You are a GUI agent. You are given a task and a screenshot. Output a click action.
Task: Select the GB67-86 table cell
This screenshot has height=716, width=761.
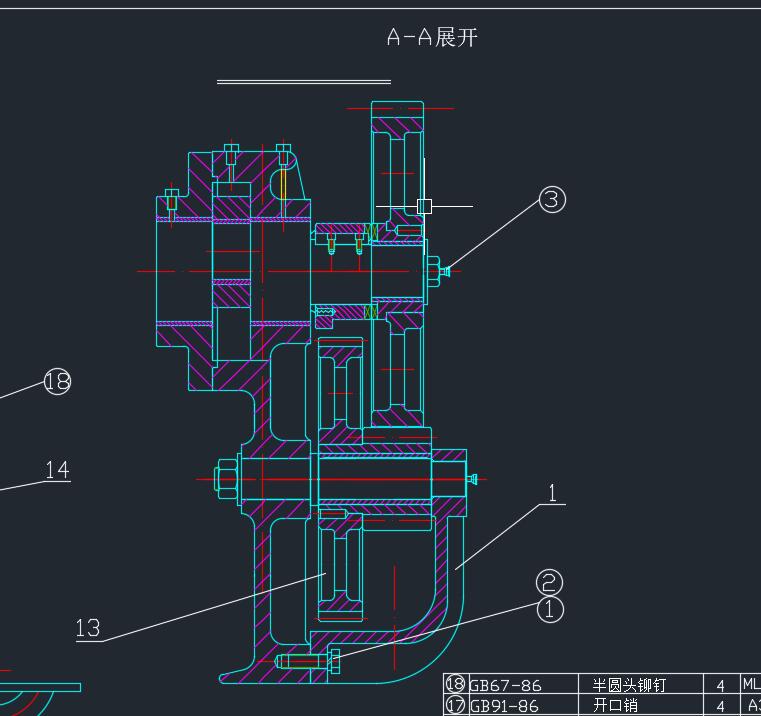[506, 686]
